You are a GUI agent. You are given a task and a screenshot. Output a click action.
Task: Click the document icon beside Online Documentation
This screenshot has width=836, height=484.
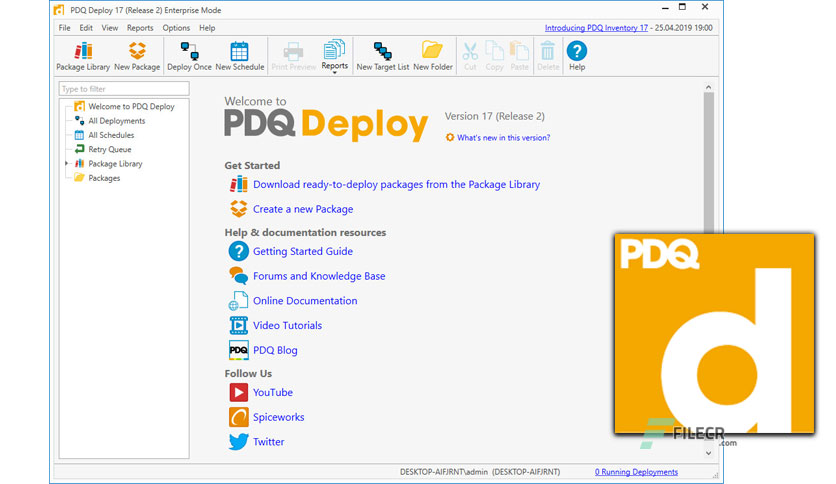pos(238,301)
